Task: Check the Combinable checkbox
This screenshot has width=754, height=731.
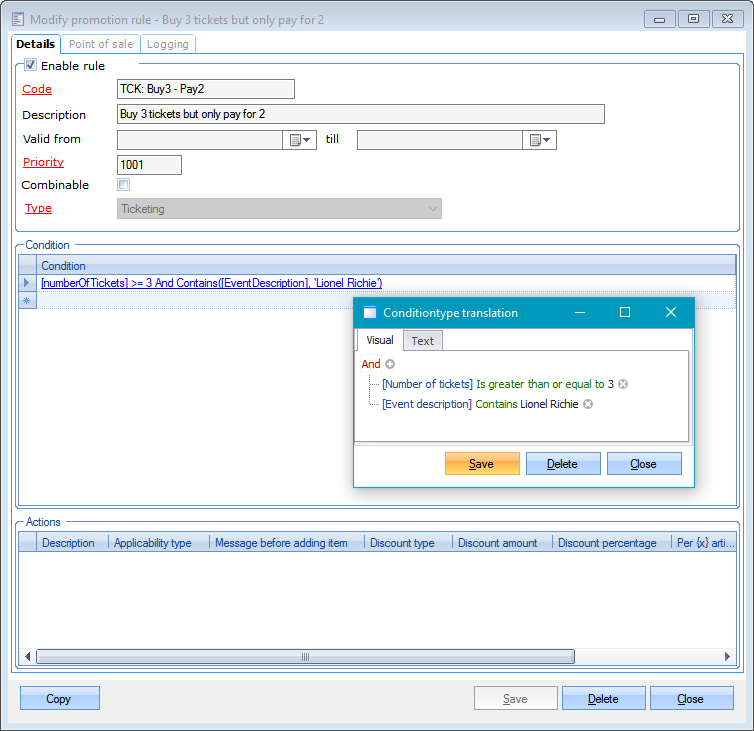Action: click(123, 185)
